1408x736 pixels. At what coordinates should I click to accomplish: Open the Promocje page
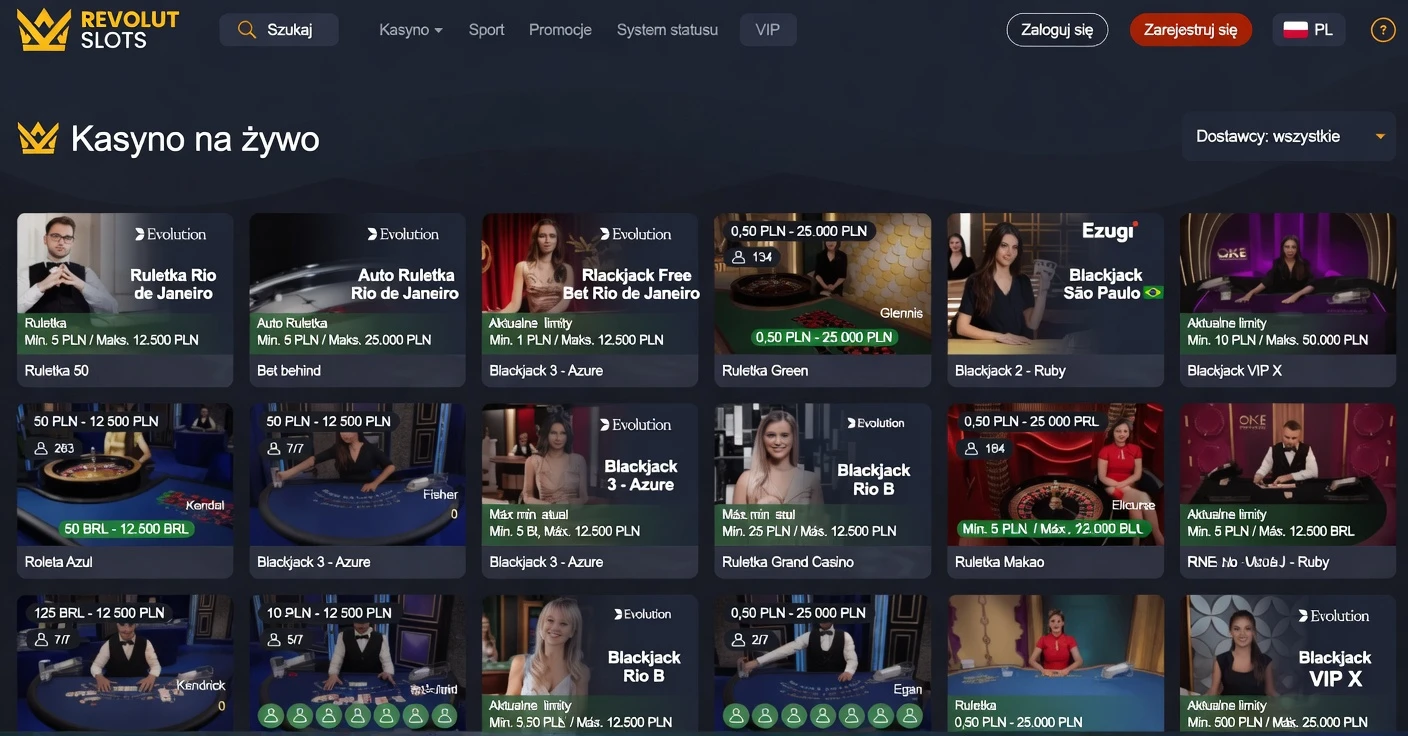tap(560, 30)
